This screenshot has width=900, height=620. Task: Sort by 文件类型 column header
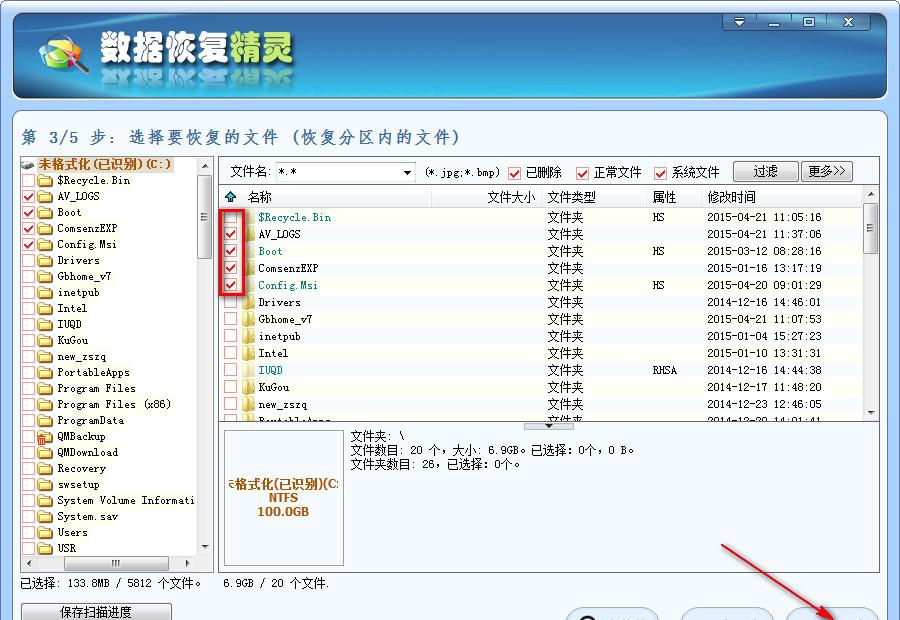[x=571, y=197]
